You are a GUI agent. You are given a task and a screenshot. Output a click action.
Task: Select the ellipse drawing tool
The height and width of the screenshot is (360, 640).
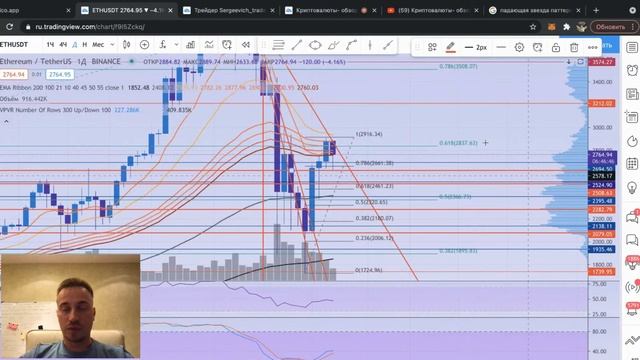click(x=315, y=45)
